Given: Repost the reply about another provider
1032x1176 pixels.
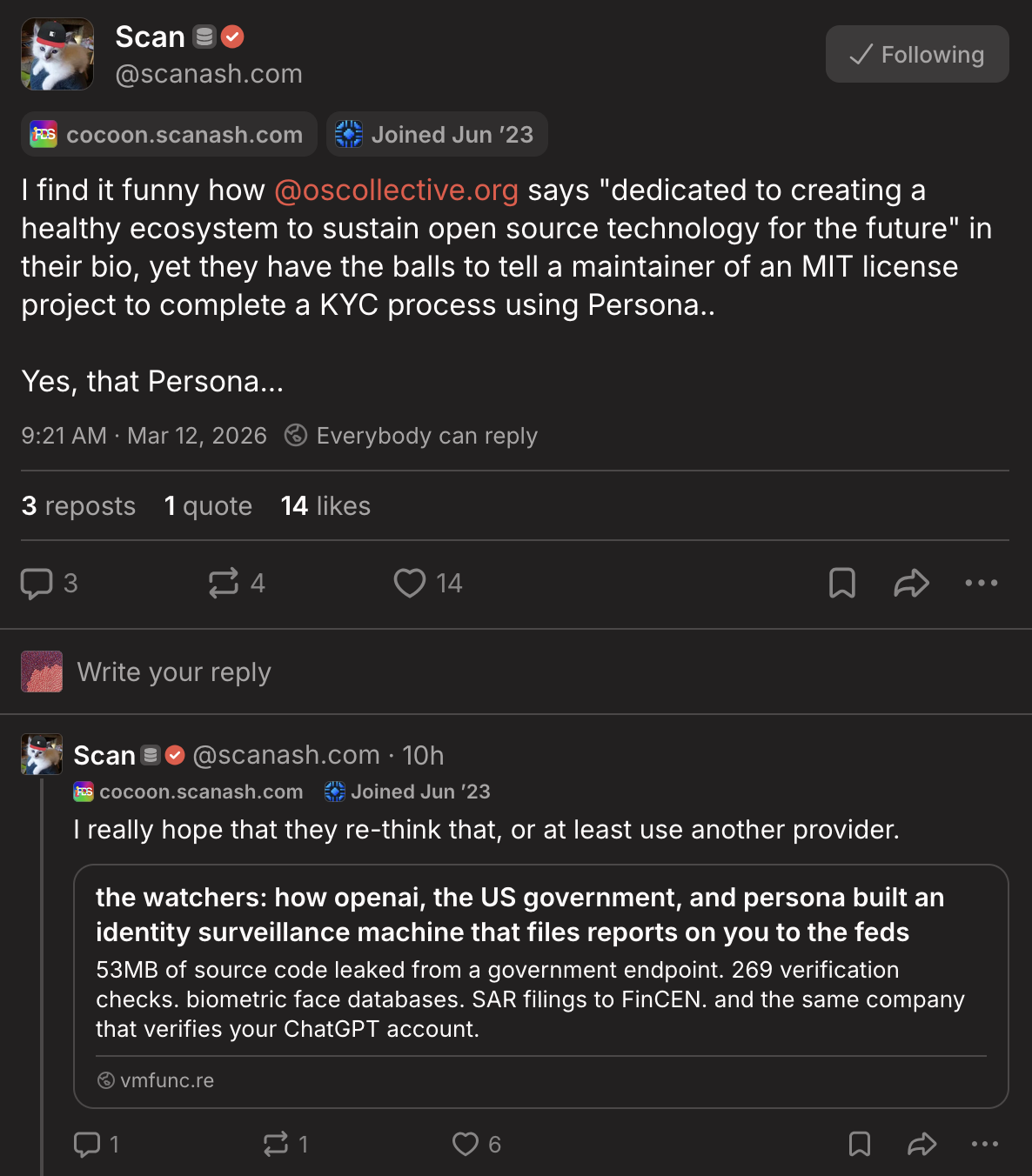Looking at the screenshot, I should (276, 1145).
